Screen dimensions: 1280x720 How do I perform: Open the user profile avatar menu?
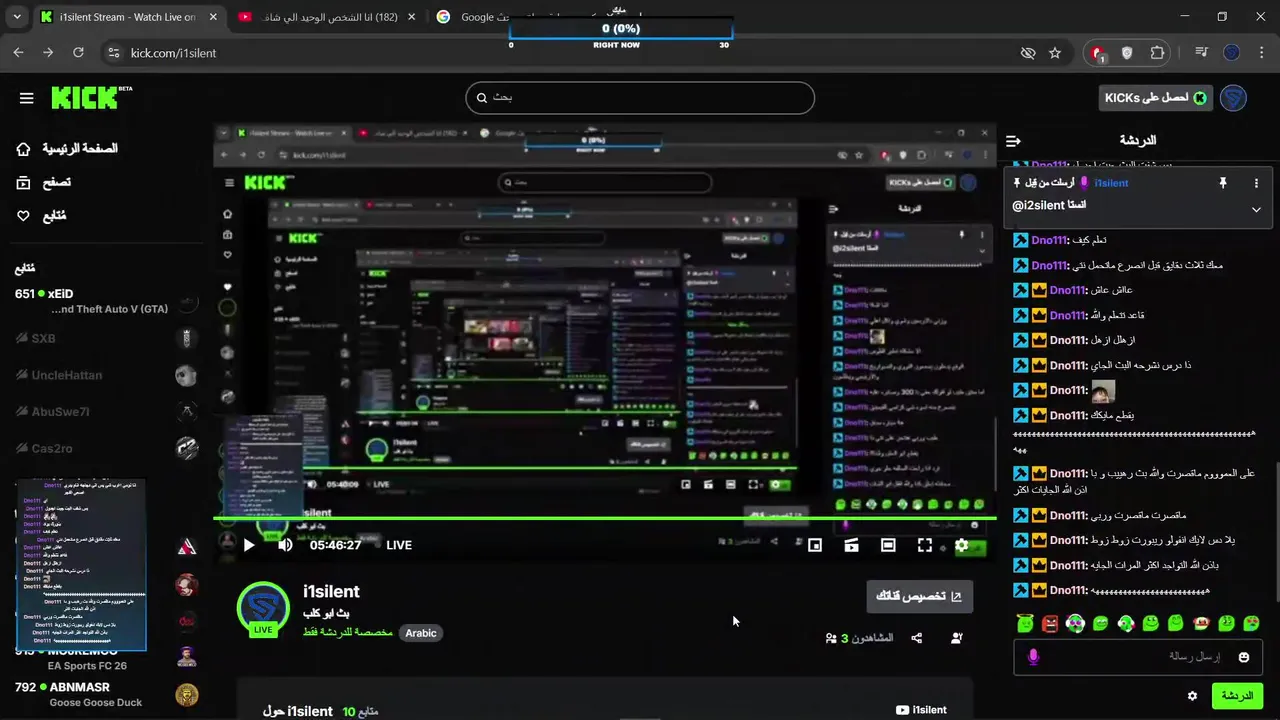click(x=1233, y=98)
